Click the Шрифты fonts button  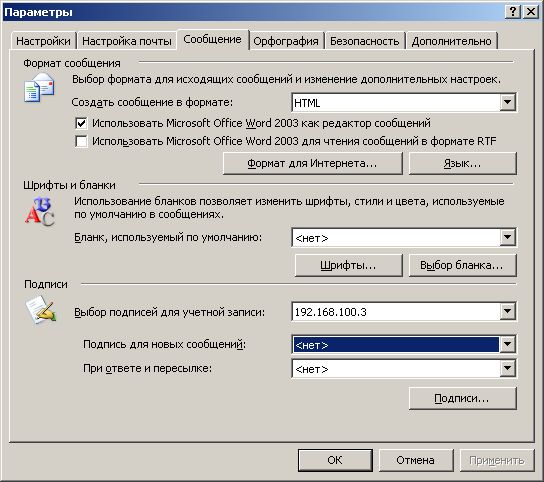tap(348, 265)
